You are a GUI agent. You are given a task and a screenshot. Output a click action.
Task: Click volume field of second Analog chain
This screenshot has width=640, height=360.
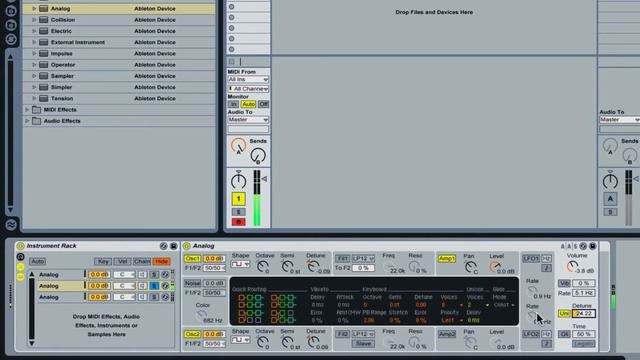click(99, 286)
